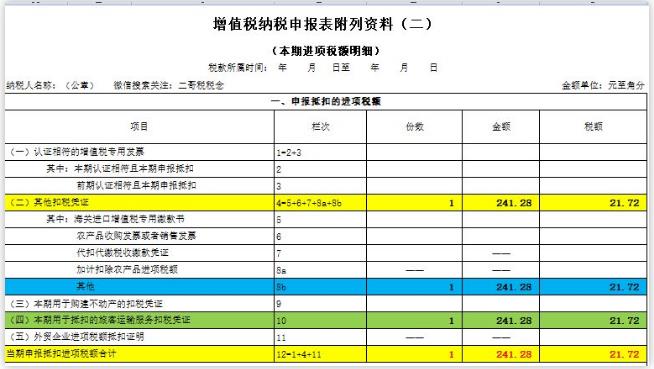Click the 农产品收购发票或者销售发票 cell

click(139, 236)
